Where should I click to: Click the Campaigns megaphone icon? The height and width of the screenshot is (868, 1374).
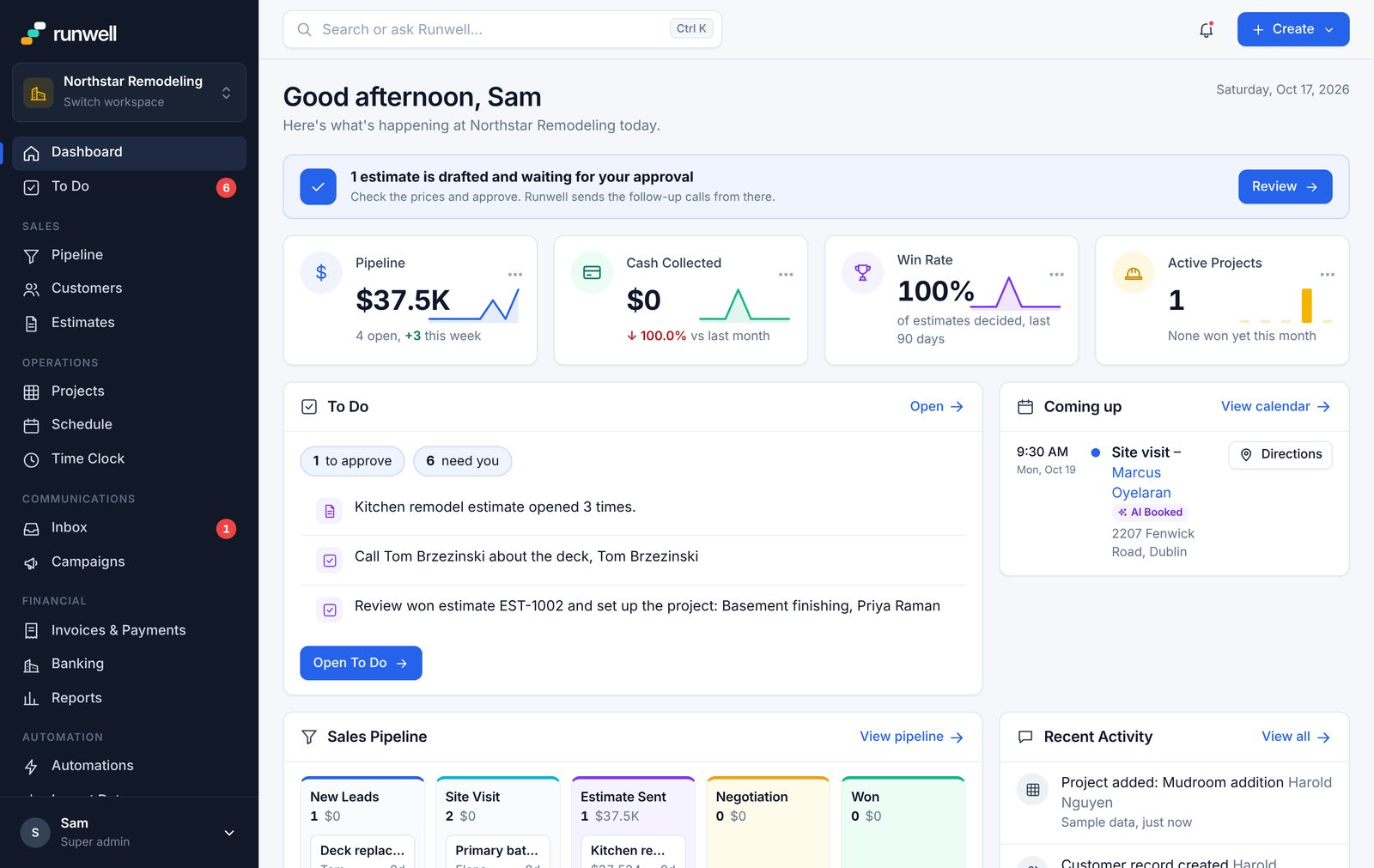31,563
